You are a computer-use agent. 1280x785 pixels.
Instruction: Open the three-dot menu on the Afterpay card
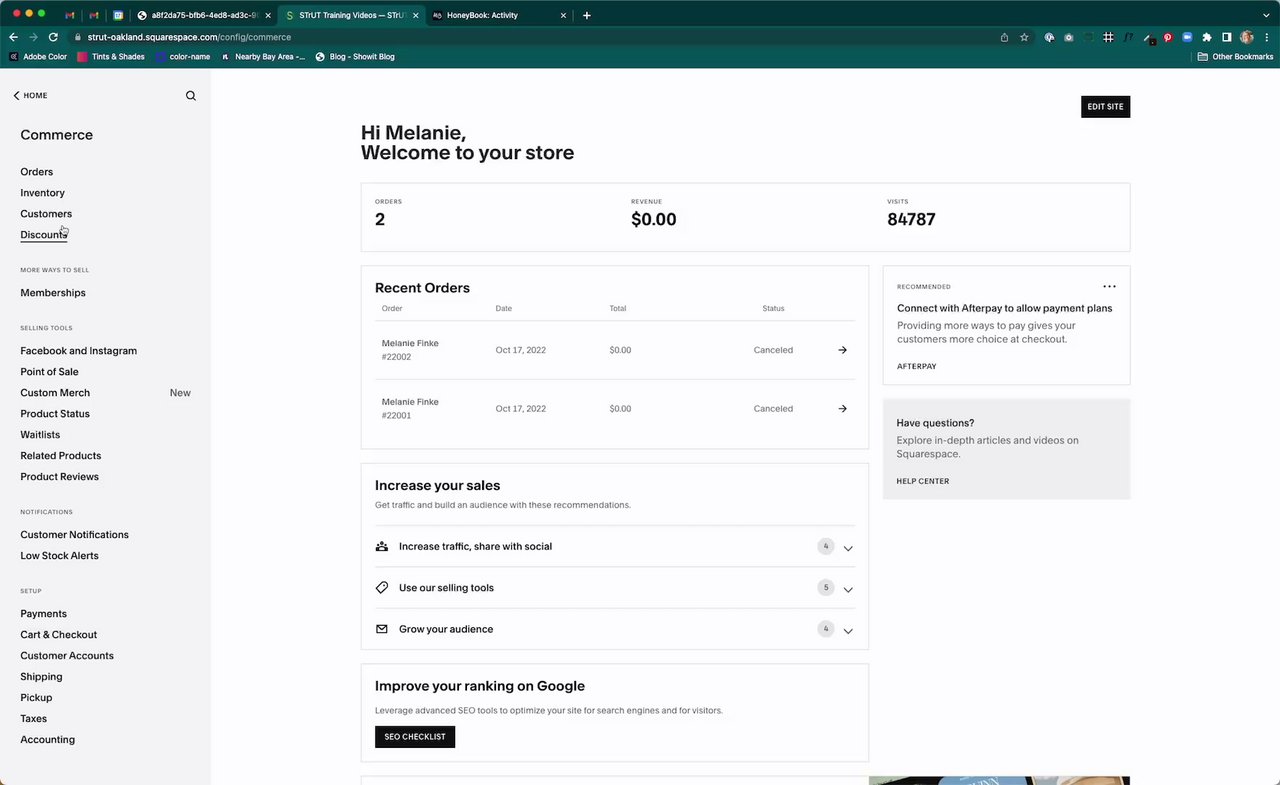[x=1109, y=287]
